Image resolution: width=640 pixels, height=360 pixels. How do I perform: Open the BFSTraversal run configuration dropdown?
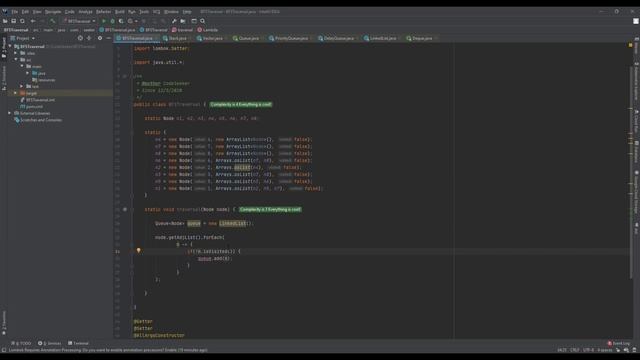[79, 21]
